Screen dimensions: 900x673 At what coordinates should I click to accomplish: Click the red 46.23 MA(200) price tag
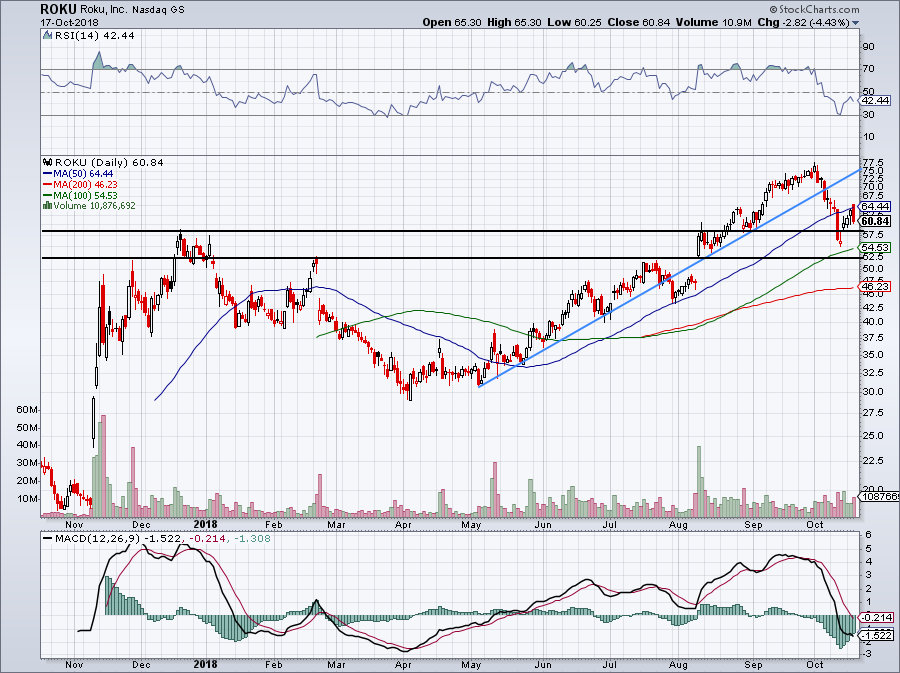[x=875, y=285]
